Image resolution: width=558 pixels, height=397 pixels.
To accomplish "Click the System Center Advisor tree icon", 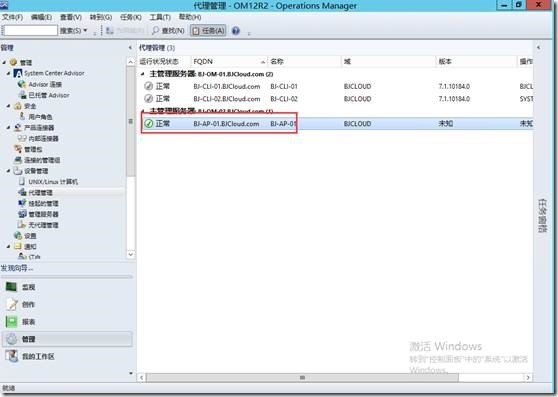I will [18, 73].
